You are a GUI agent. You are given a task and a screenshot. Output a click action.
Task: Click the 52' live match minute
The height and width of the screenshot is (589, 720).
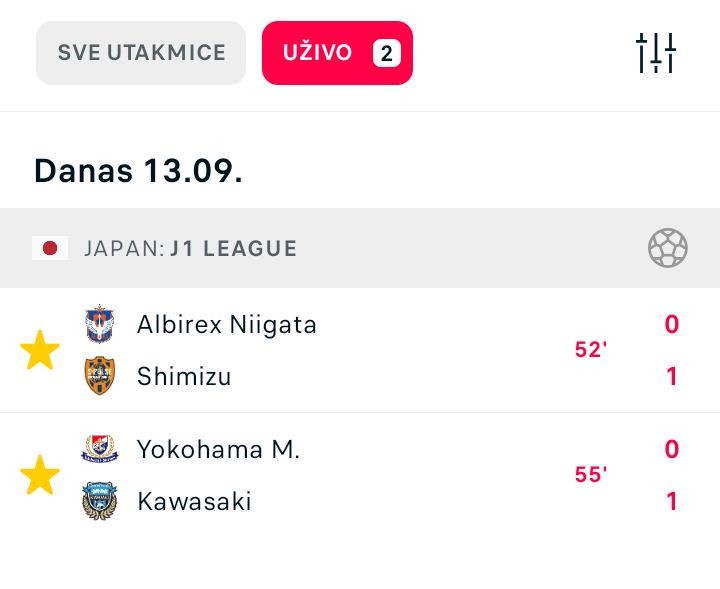[x=591, y=350]
